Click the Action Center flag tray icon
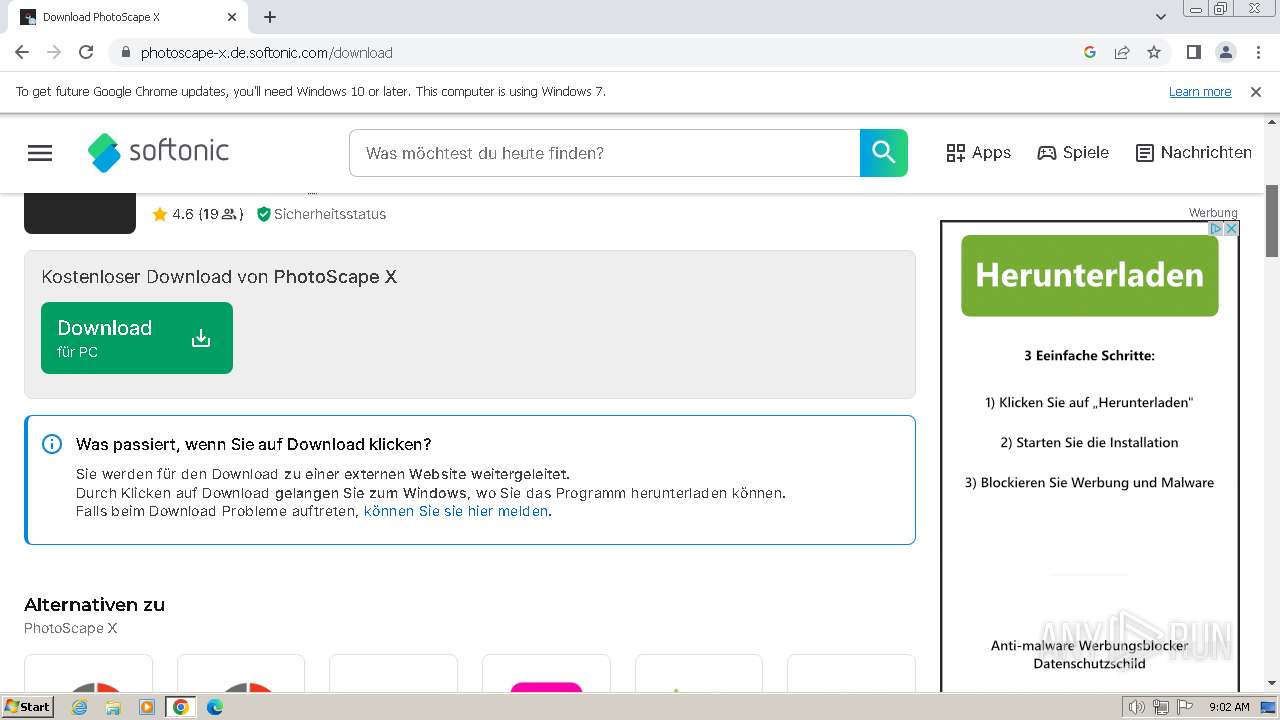1280x720 pixels. click(x=1183, y=707)
